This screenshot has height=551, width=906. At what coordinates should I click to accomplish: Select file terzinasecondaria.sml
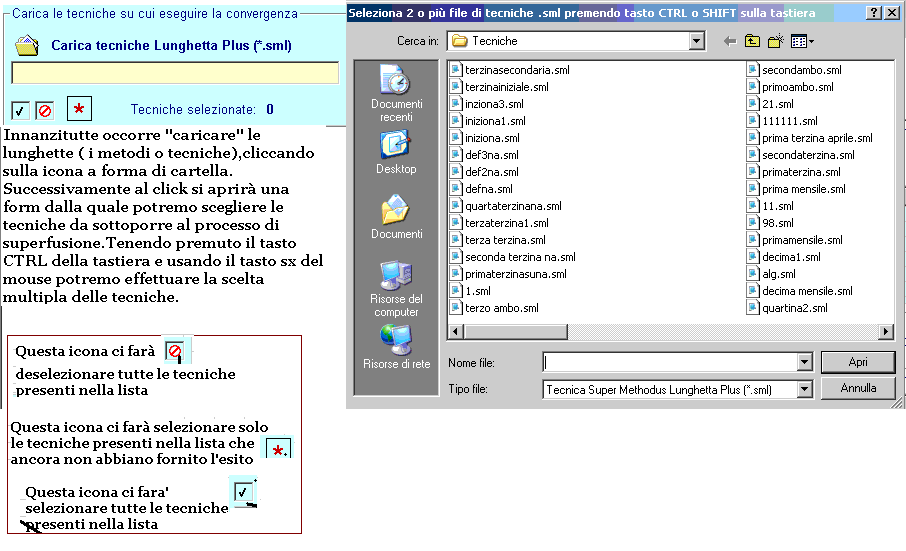(x=510, y=70)
